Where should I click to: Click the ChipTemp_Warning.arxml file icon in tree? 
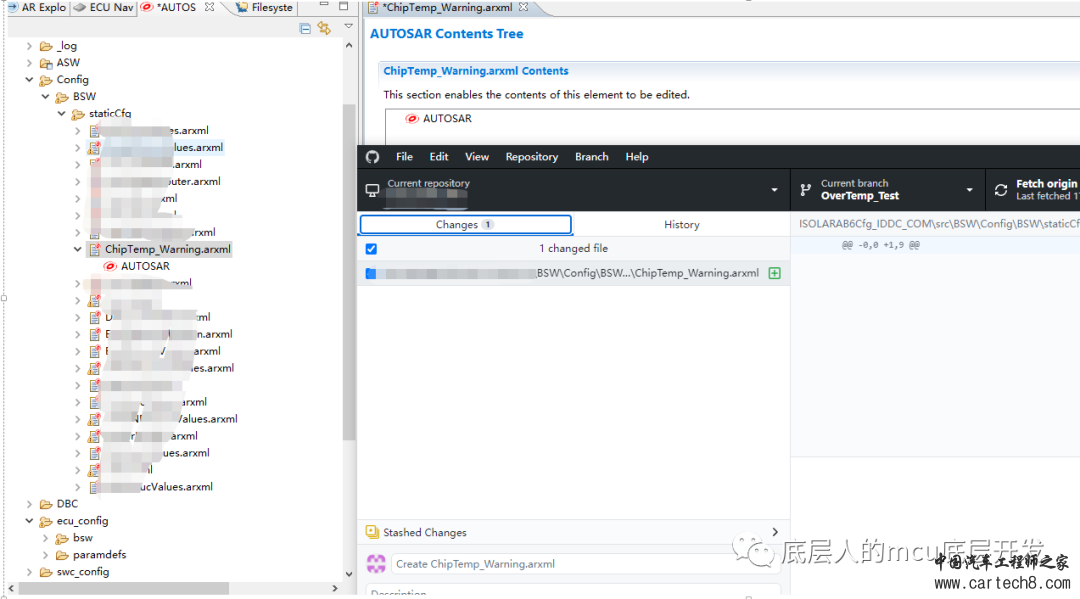coord(94,249)
